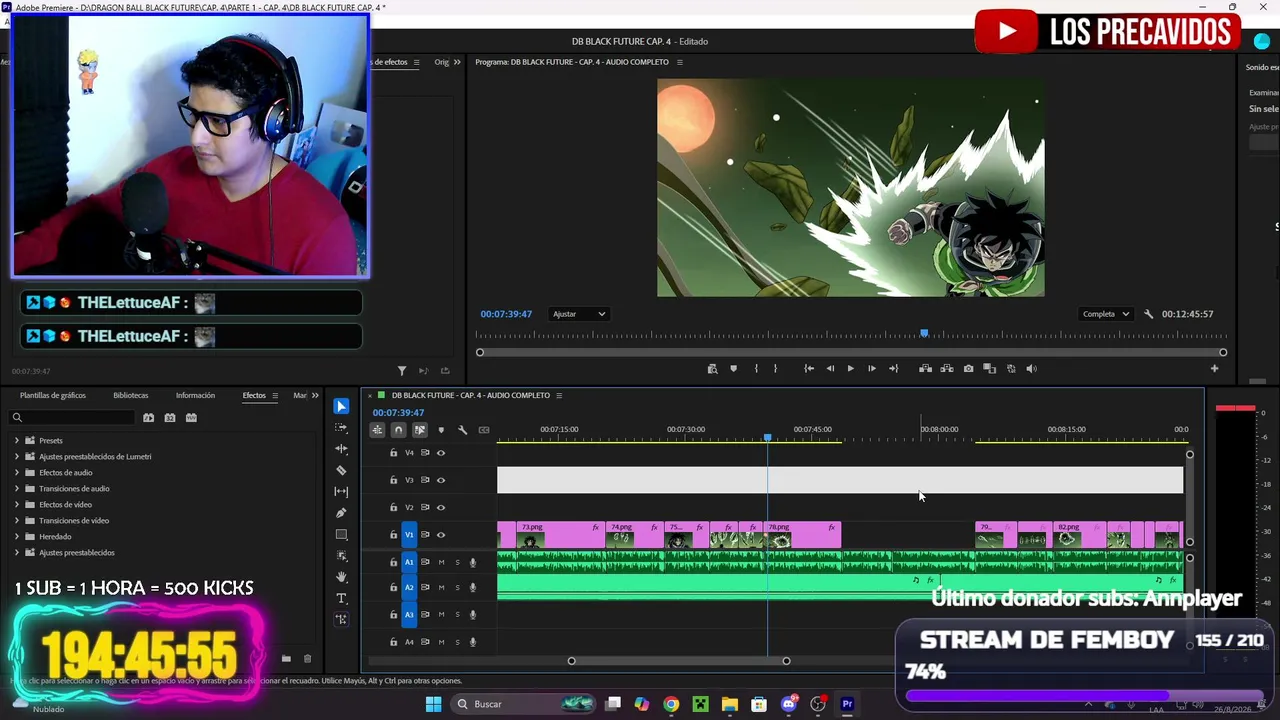Viewport: 1280px width, 720px height.
Task: Mute audio track A1
Action: point(441,562)
